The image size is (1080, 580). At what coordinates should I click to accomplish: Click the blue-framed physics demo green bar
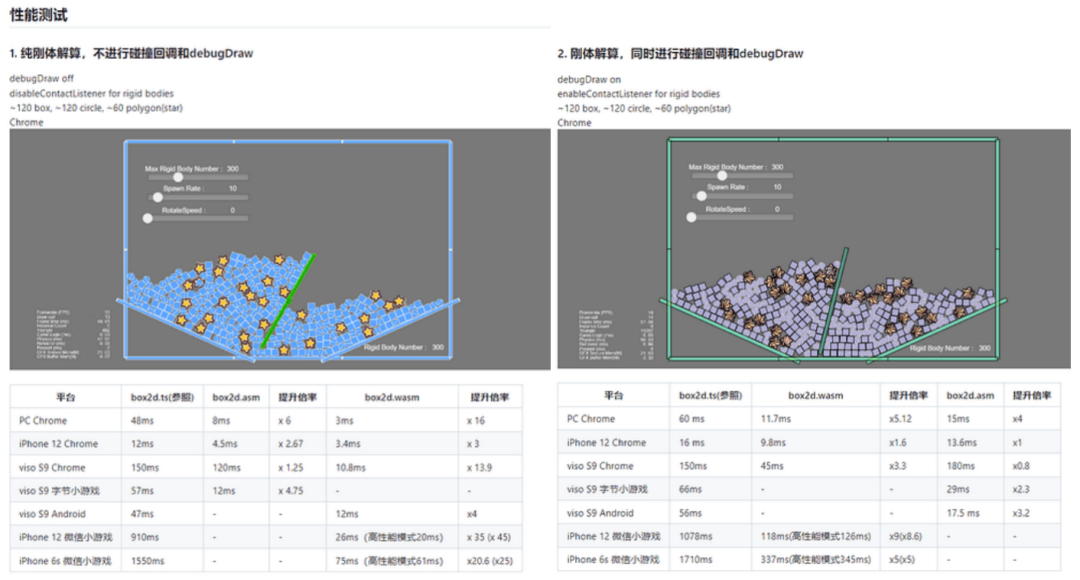[x=288, y=301]
